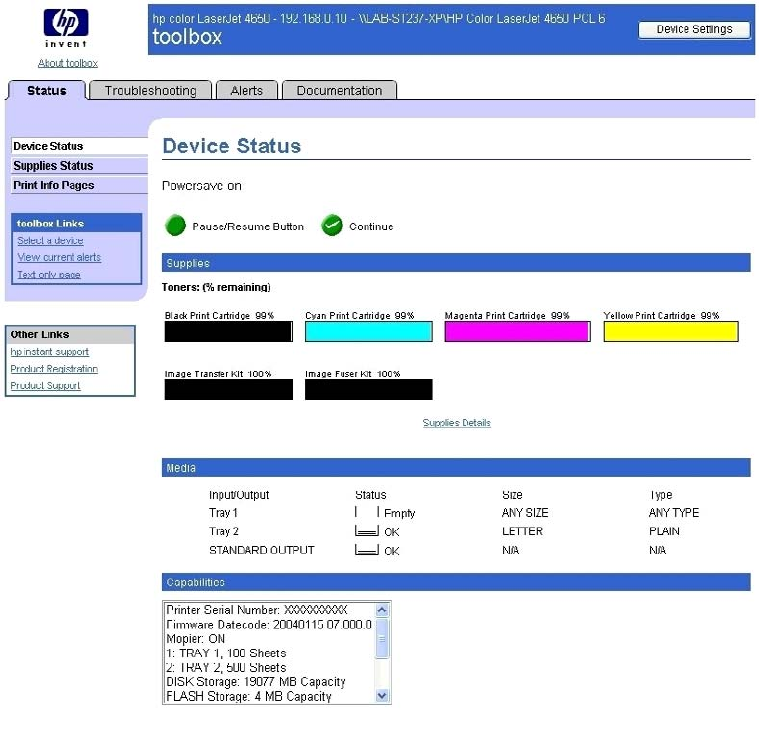
Task: Switch to the Documentation tab
Action: coord(339,91)
